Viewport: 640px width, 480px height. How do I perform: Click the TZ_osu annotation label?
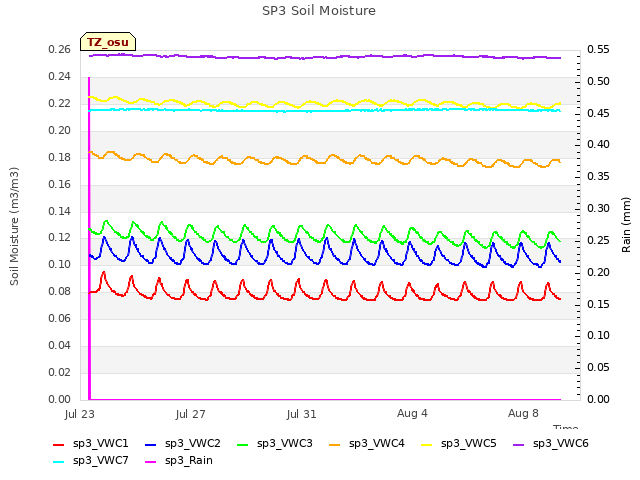point(108,42)
